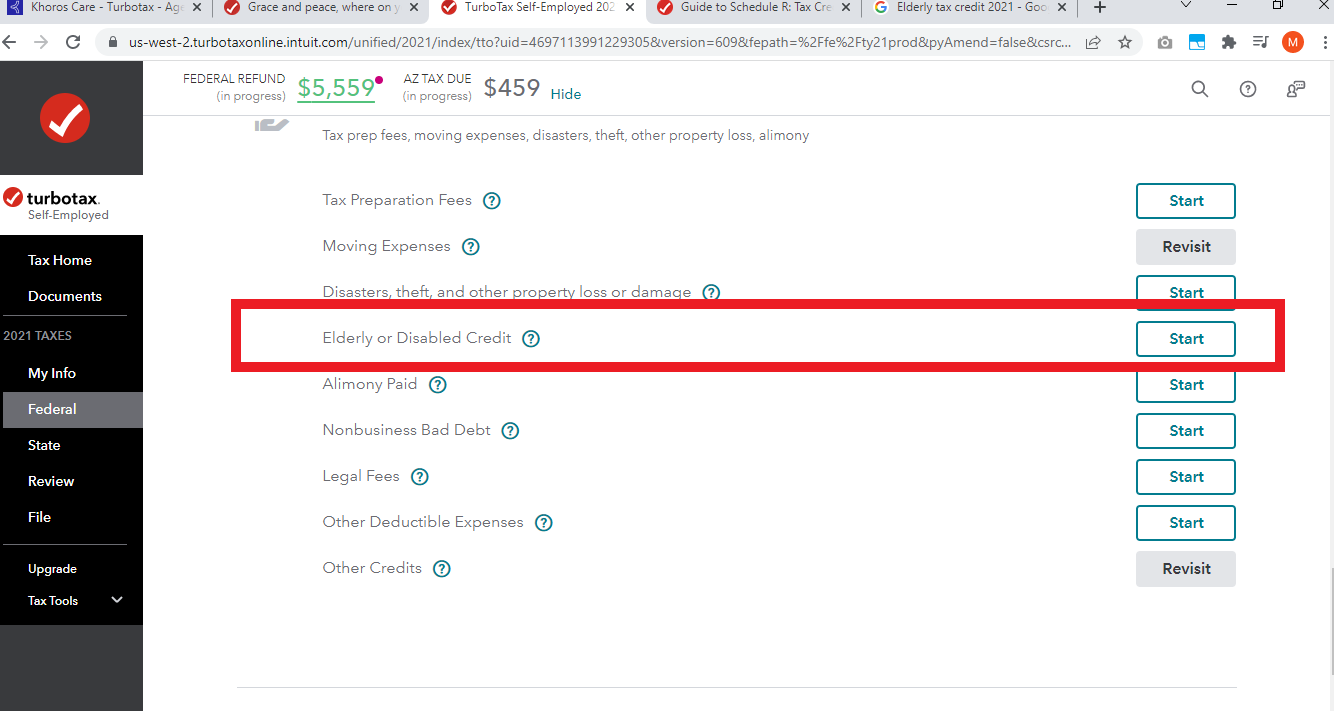Open the browser extensions puzzle icon
This screenshot has width=1334, height=711.
[1229, 42]
